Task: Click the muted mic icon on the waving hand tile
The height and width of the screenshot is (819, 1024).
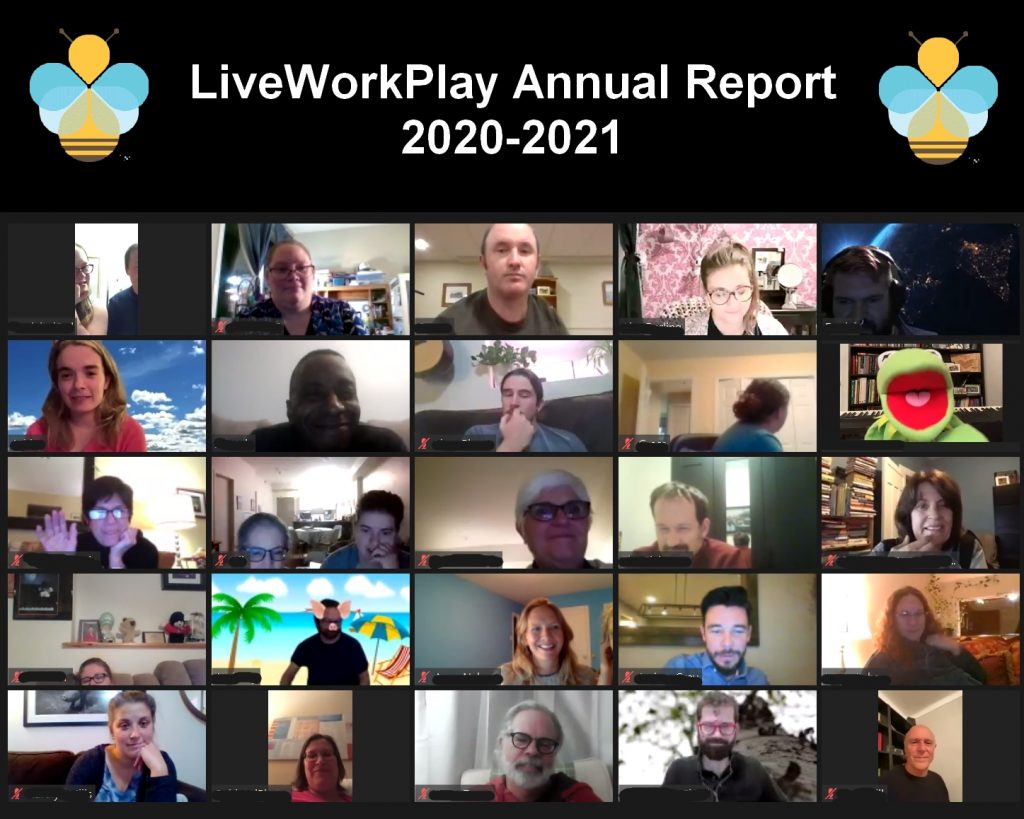Action: [x=17, y=560]
